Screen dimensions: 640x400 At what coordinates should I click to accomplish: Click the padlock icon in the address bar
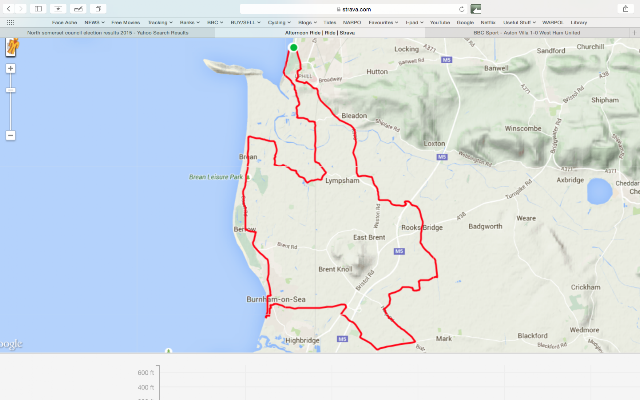point(338,9)
